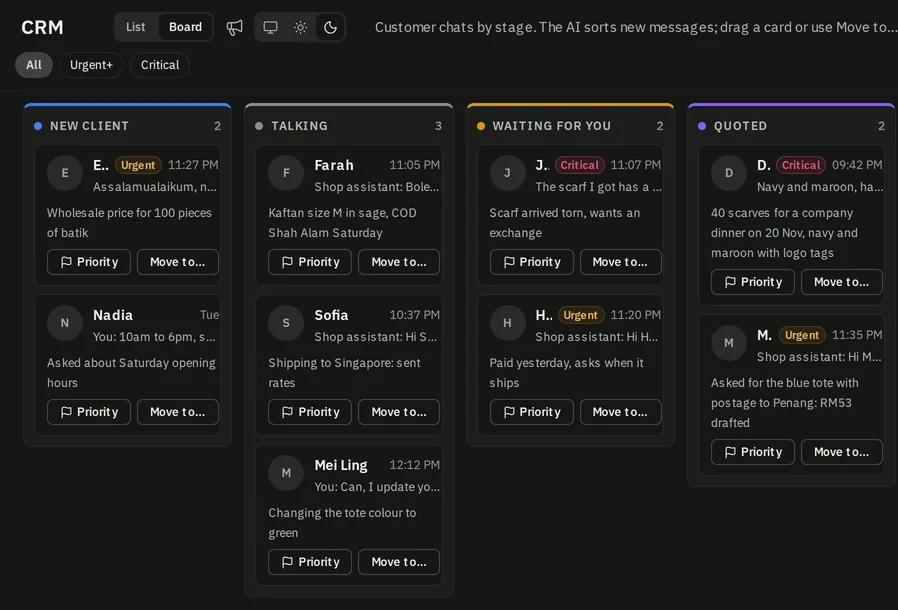The width and height of the screenshot is (898, 610).
Task: Open Move to on Farah's card
Action: pyautogui.click(x=399, y=262)
